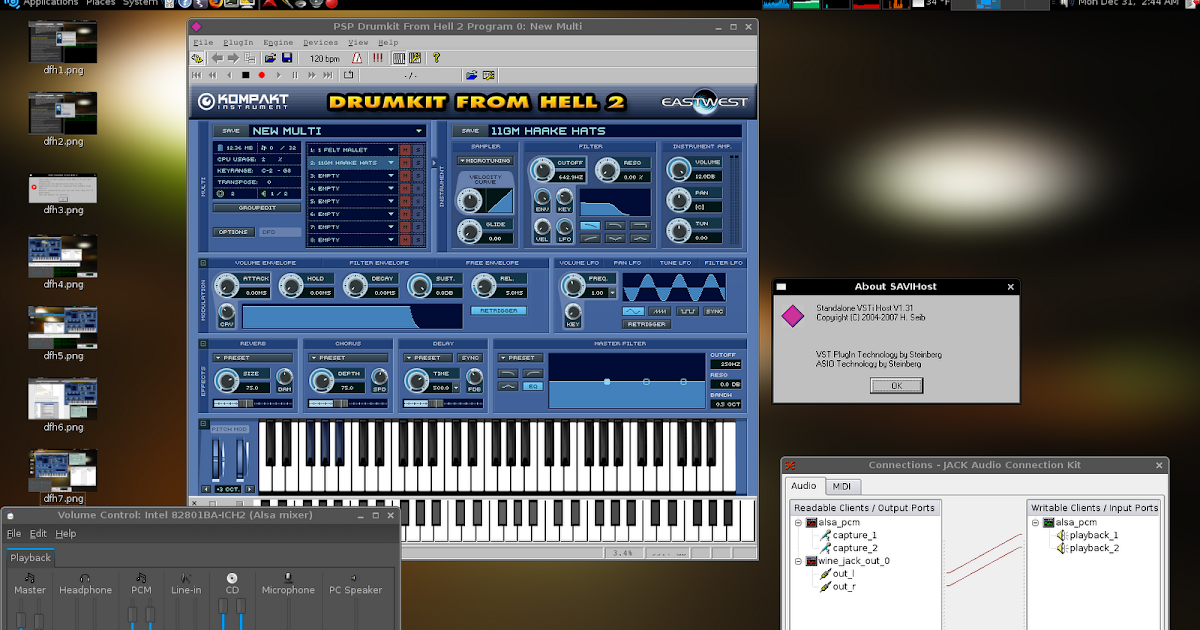Select the Record icon in the transport toolbar

[x=262, y=74]
